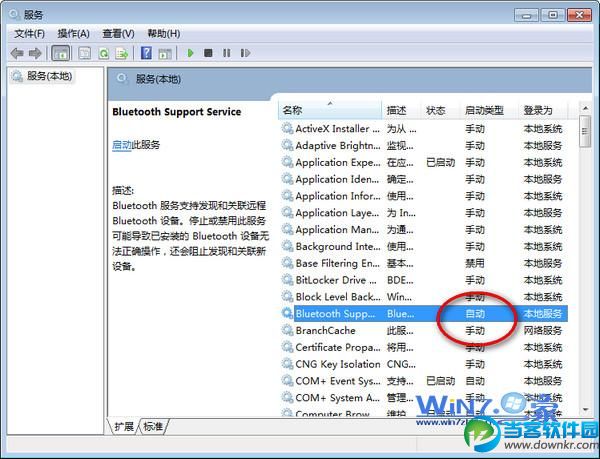600x459 pixels.
Task: Open the 文件(F) menu
Action: click(29, 34)
